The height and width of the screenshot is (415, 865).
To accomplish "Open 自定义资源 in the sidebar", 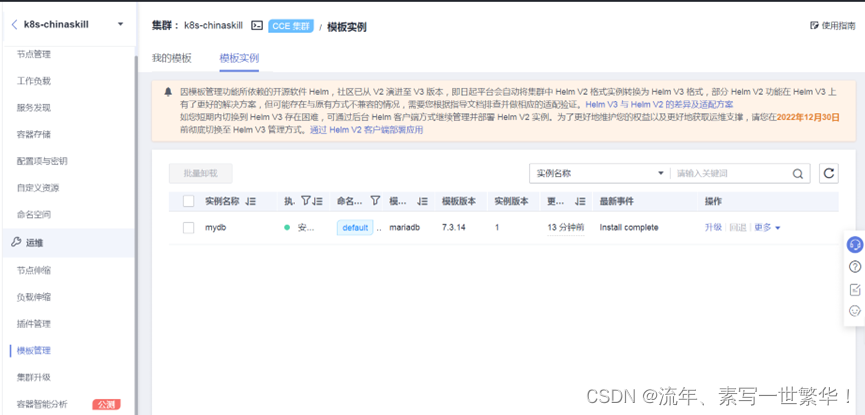I will tap(38, 188).
